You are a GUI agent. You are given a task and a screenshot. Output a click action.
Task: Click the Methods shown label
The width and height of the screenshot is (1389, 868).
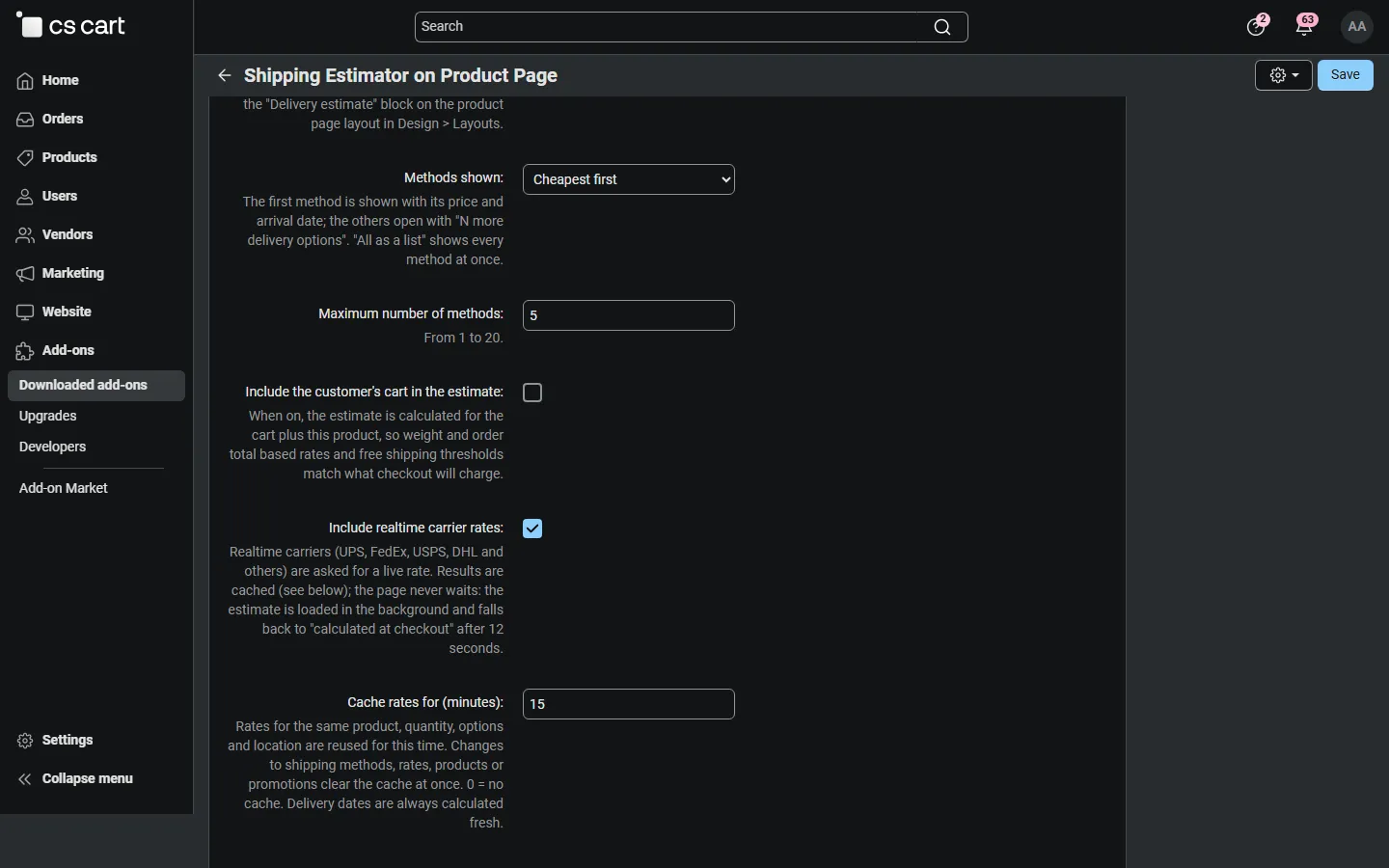click(453, 178)
